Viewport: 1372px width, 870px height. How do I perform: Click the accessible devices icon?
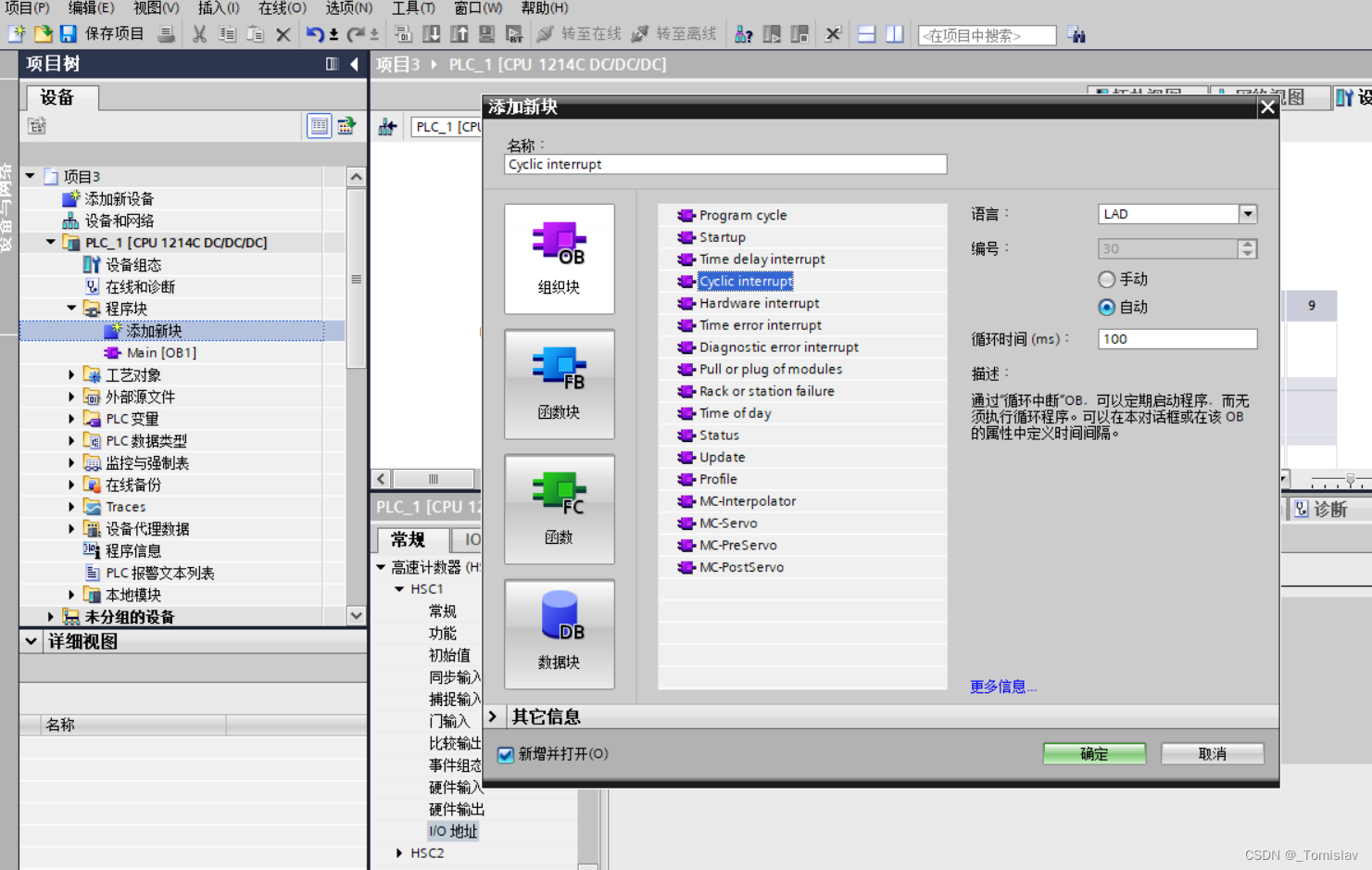pyautogui.click(x=743, y=34)
